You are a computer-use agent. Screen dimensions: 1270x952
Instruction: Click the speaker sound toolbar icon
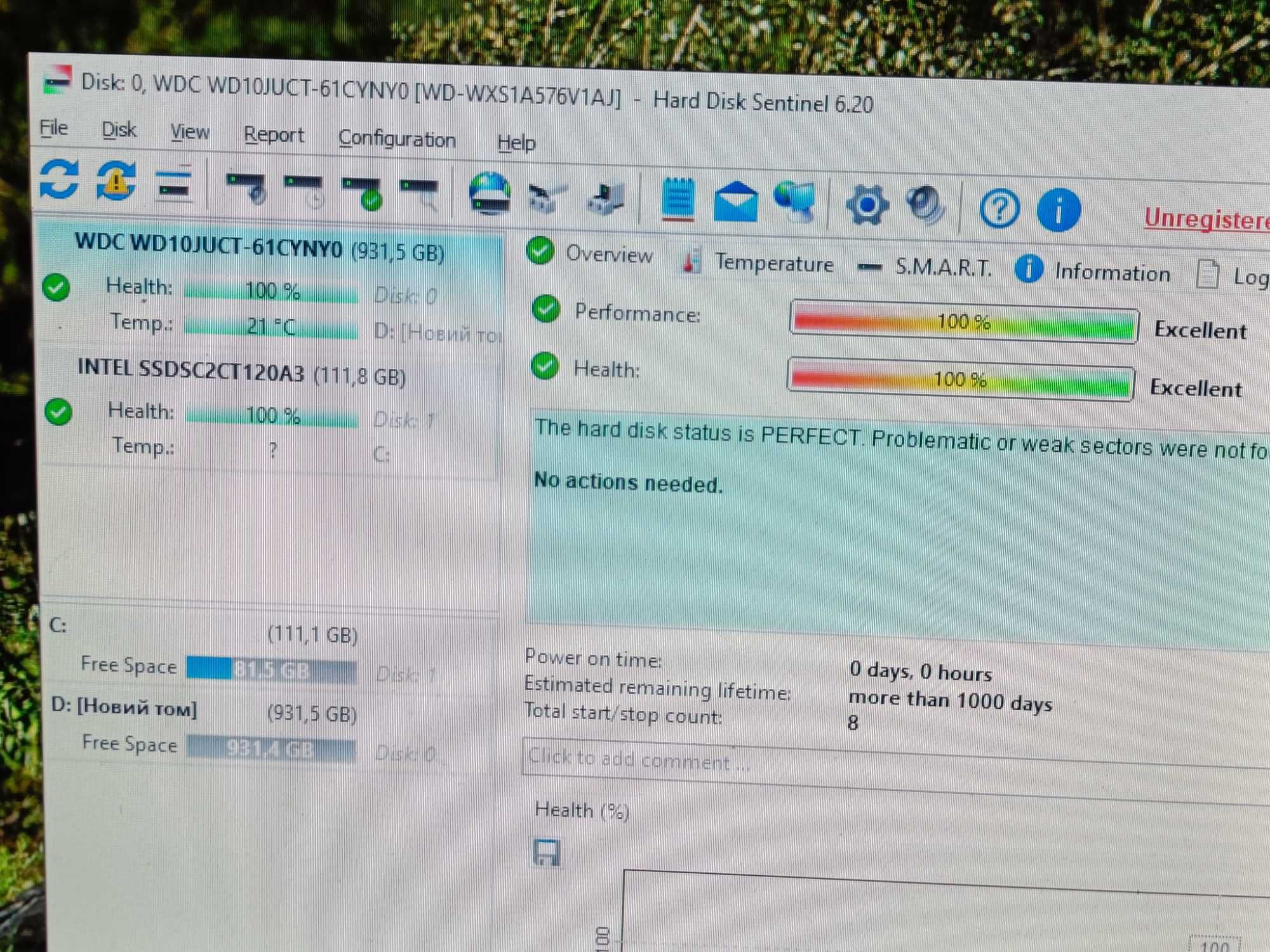[925, 205]
